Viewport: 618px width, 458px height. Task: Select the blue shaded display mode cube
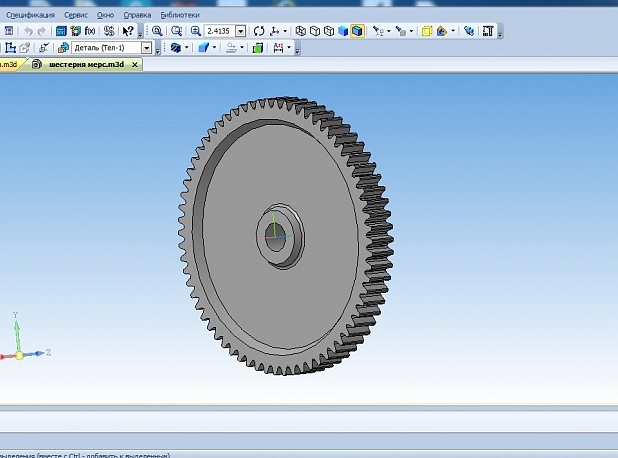pos(343,31)
